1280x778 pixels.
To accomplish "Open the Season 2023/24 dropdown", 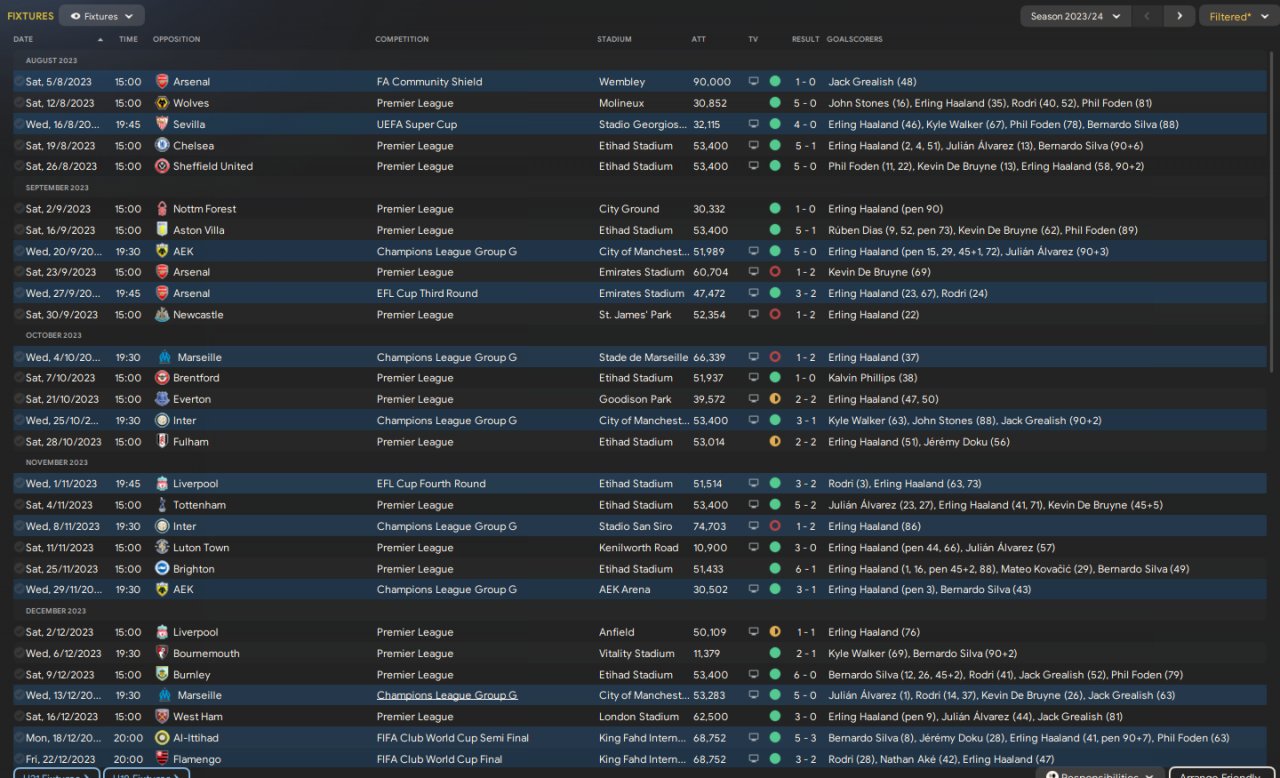I will [1076, 16].
